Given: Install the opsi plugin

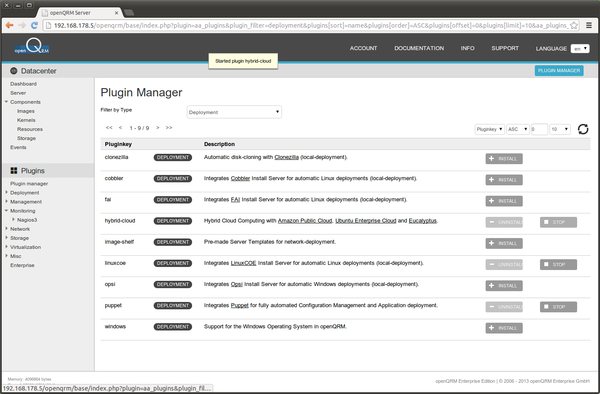Looking at the screenshot, I should 504,286.
